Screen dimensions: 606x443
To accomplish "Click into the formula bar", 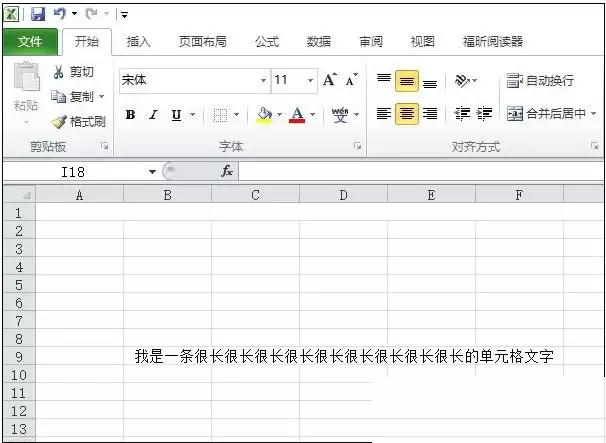I will tap(421, 171).
